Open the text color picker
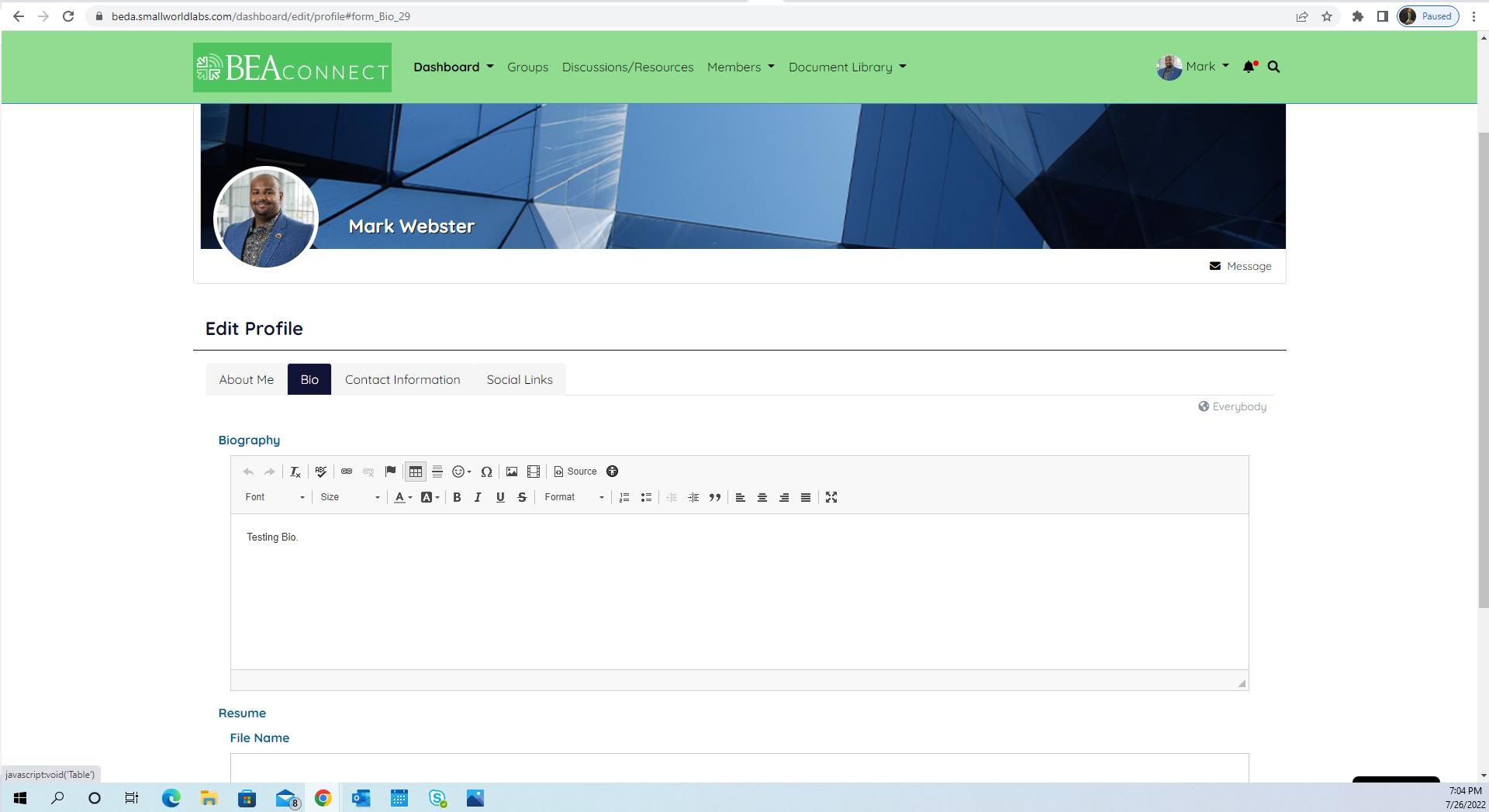1489x812 pixels. [402, 497]
